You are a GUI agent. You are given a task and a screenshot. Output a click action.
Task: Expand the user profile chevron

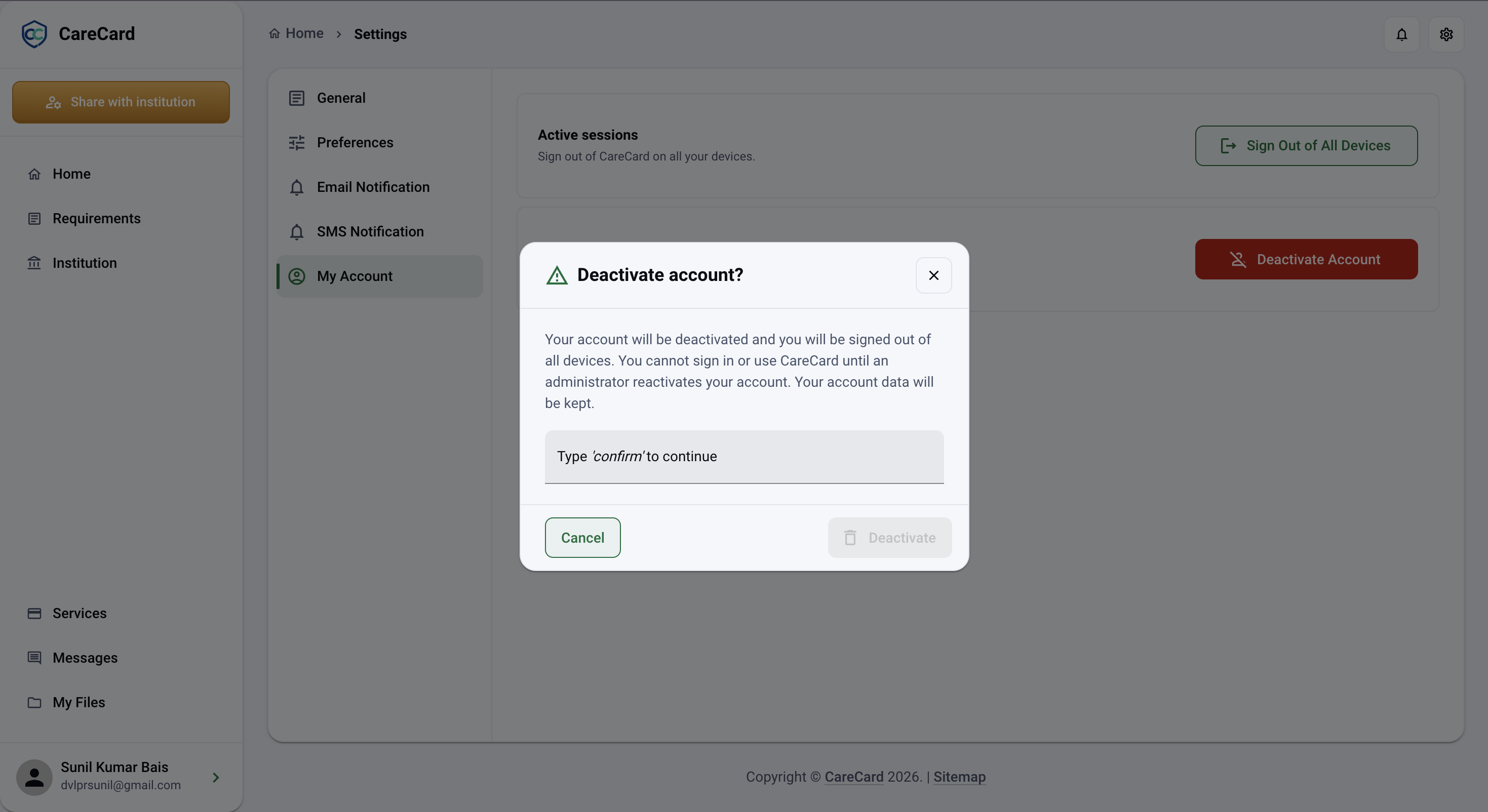point(215,778)
